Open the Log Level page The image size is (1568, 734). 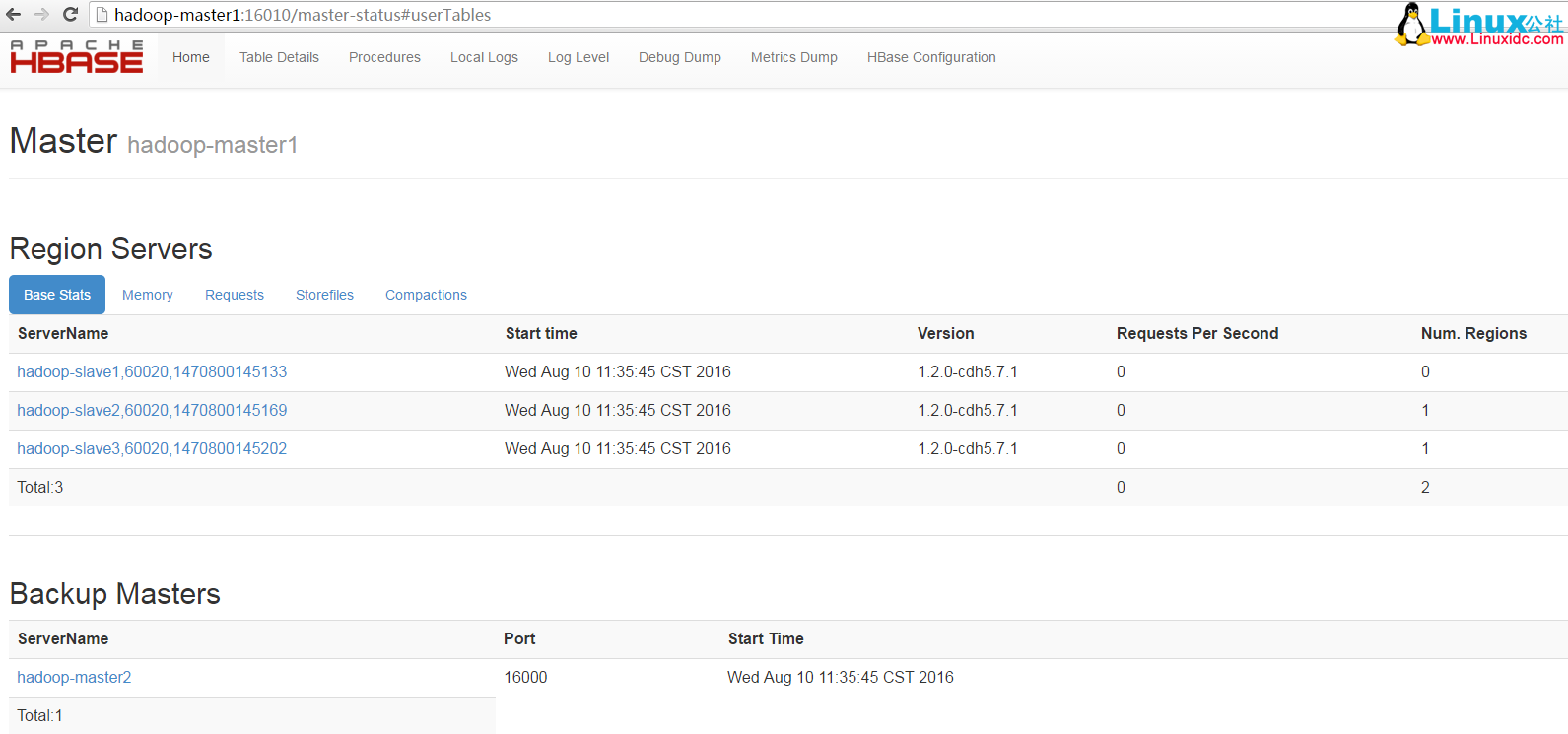click(x=579, y=57)
